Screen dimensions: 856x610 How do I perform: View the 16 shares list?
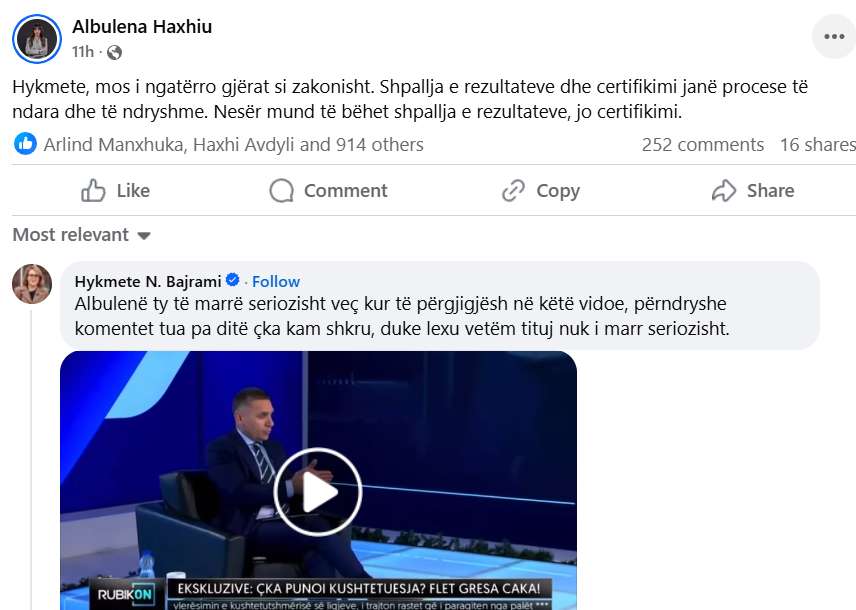pyautogui.click(x=817, y=145)
